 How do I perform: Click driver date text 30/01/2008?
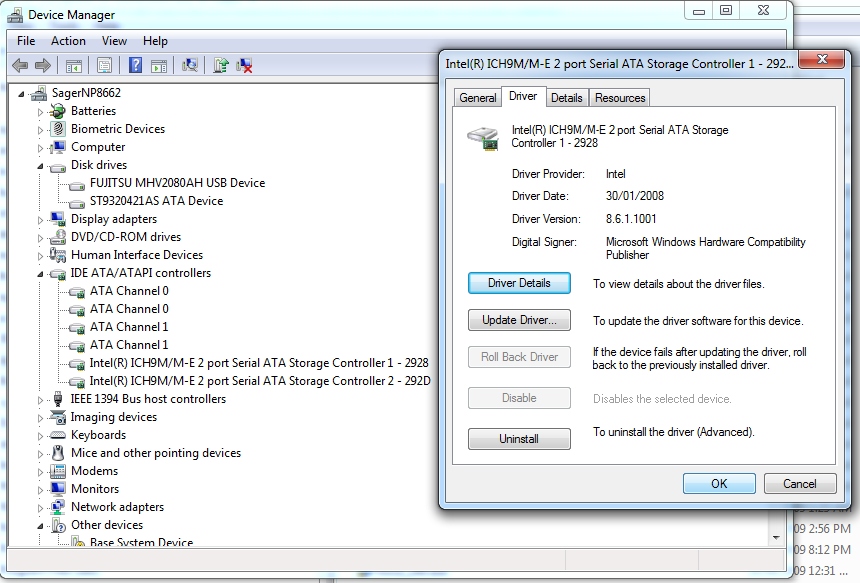(635, 196)
